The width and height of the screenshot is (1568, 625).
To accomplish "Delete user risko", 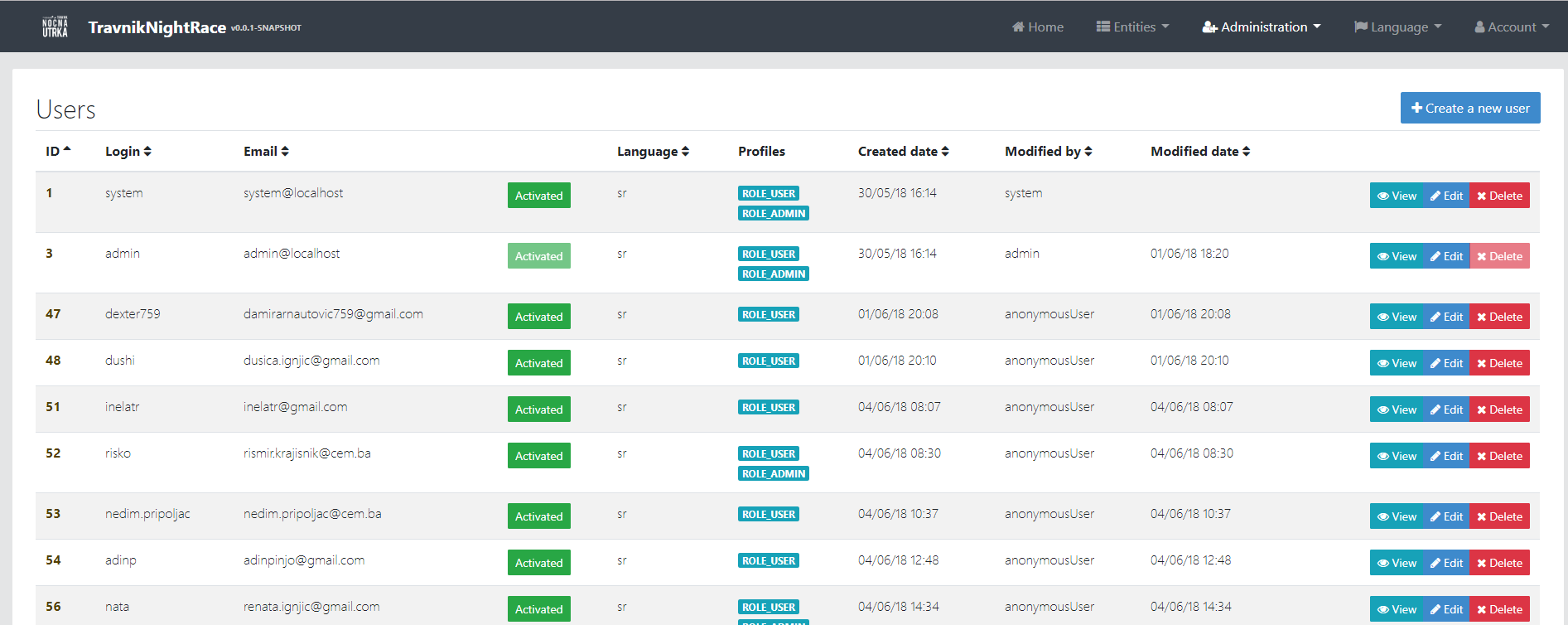I will point(1499,456).
